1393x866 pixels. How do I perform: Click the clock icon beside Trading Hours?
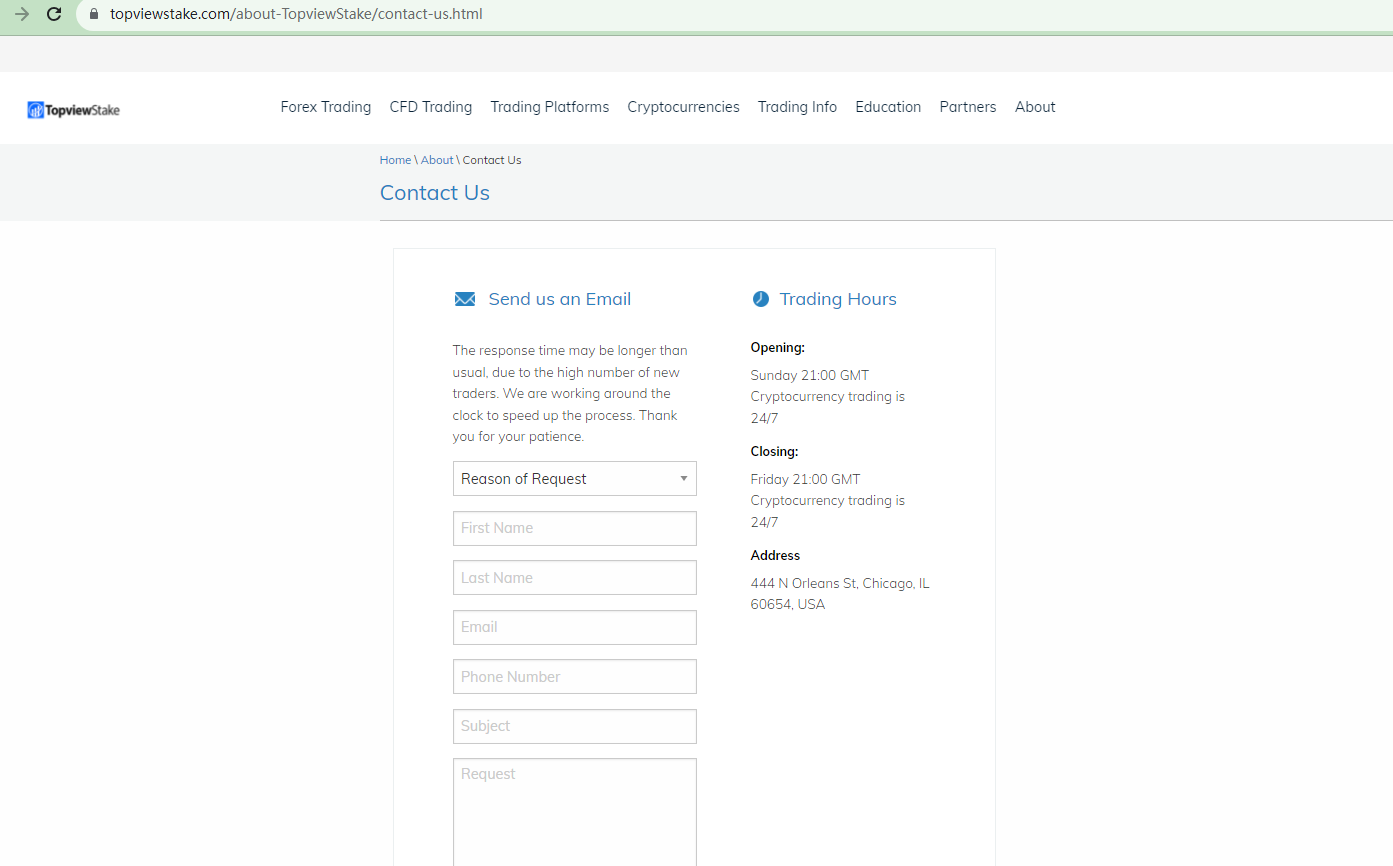point(760,299)
